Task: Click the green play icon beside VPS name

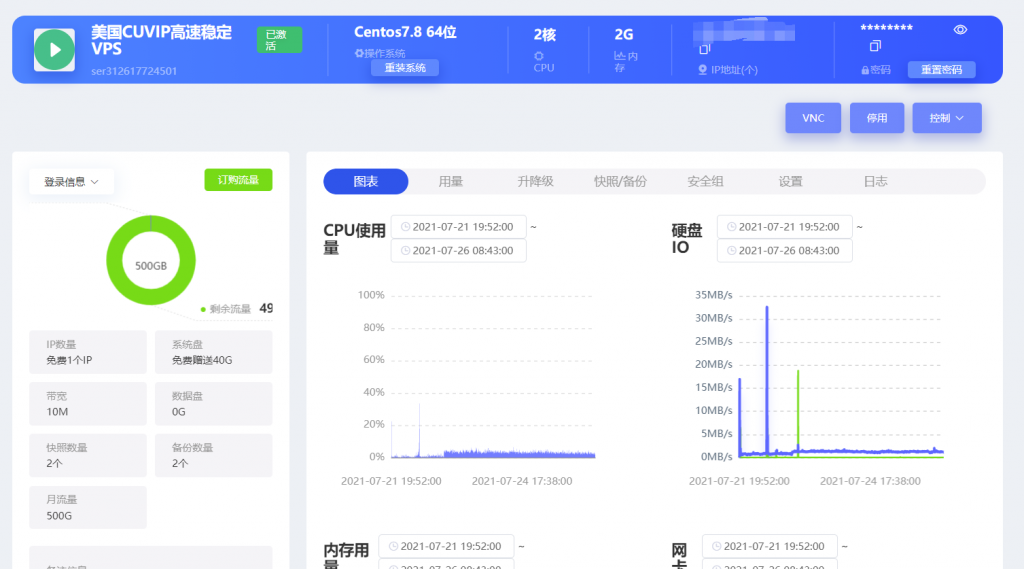Action: tap(54, 49)
